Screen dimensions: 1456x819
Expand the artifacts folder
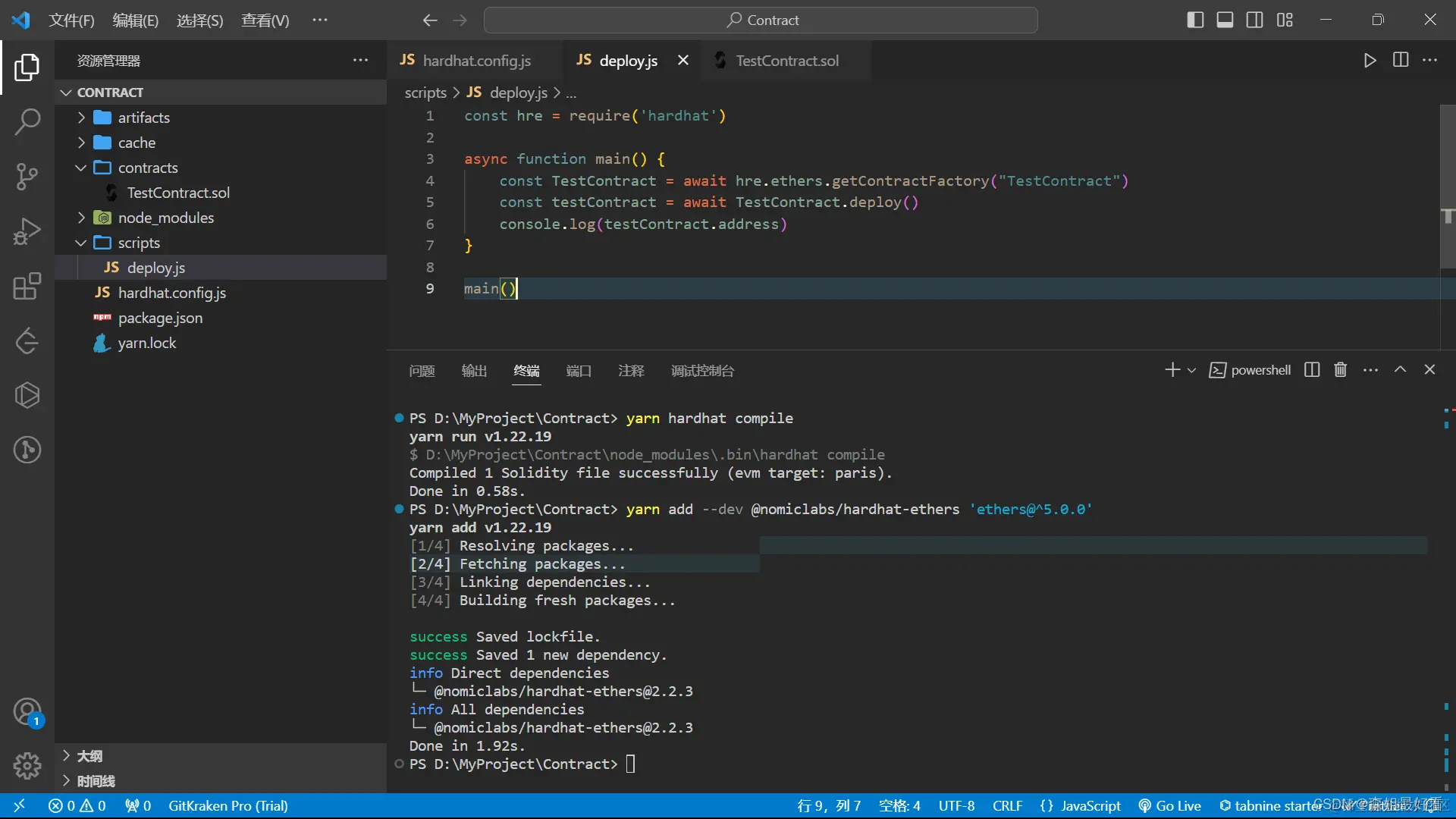coord(143,118)
